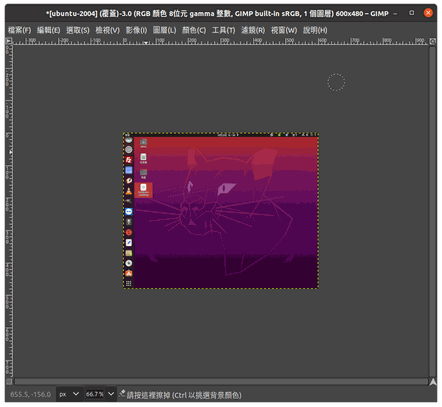Screen dimensions: 442x407
Task: Click the ubuntu-2004 image on the canvas
Action: 221,211
